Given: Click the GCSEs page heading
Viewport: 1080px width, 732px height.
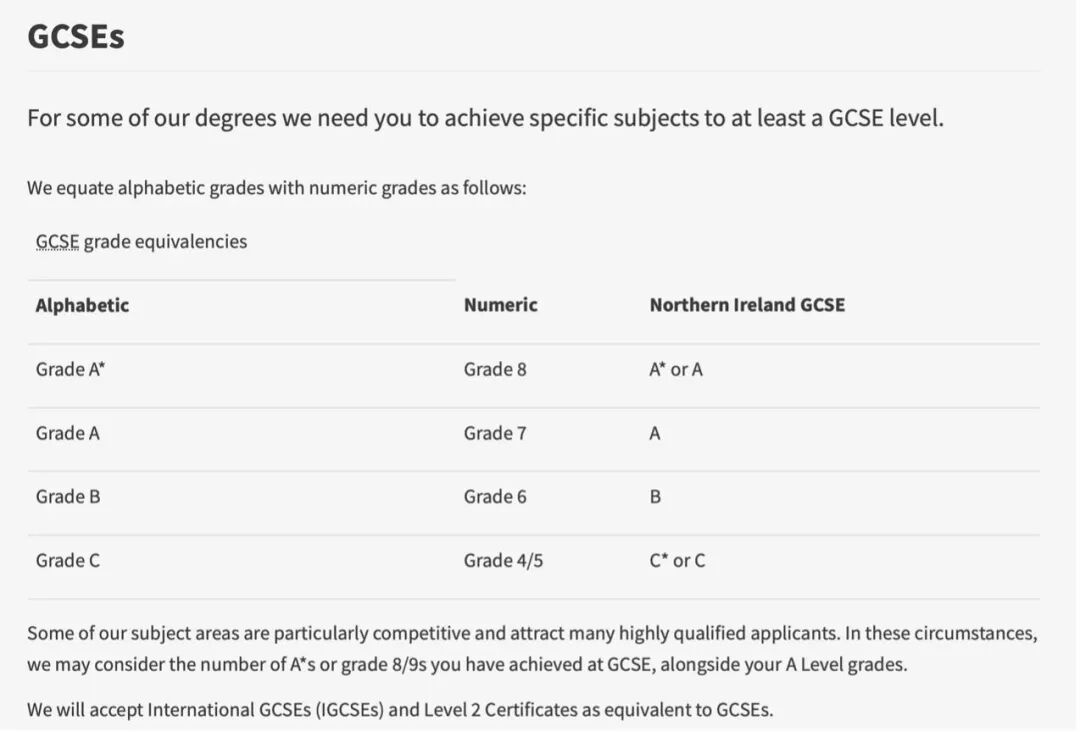Looking at the screenshot, I should click(x=76, y=37).
